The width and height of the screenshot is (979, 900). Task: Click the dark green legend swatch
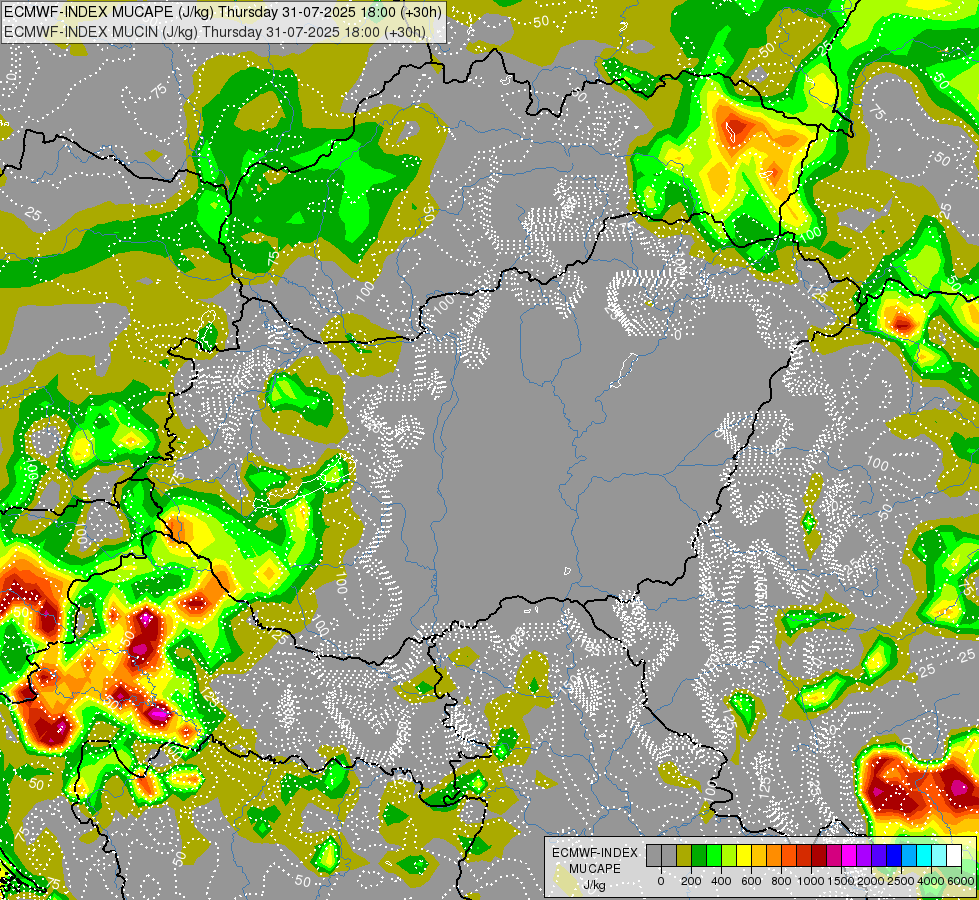tap(699, 856)
